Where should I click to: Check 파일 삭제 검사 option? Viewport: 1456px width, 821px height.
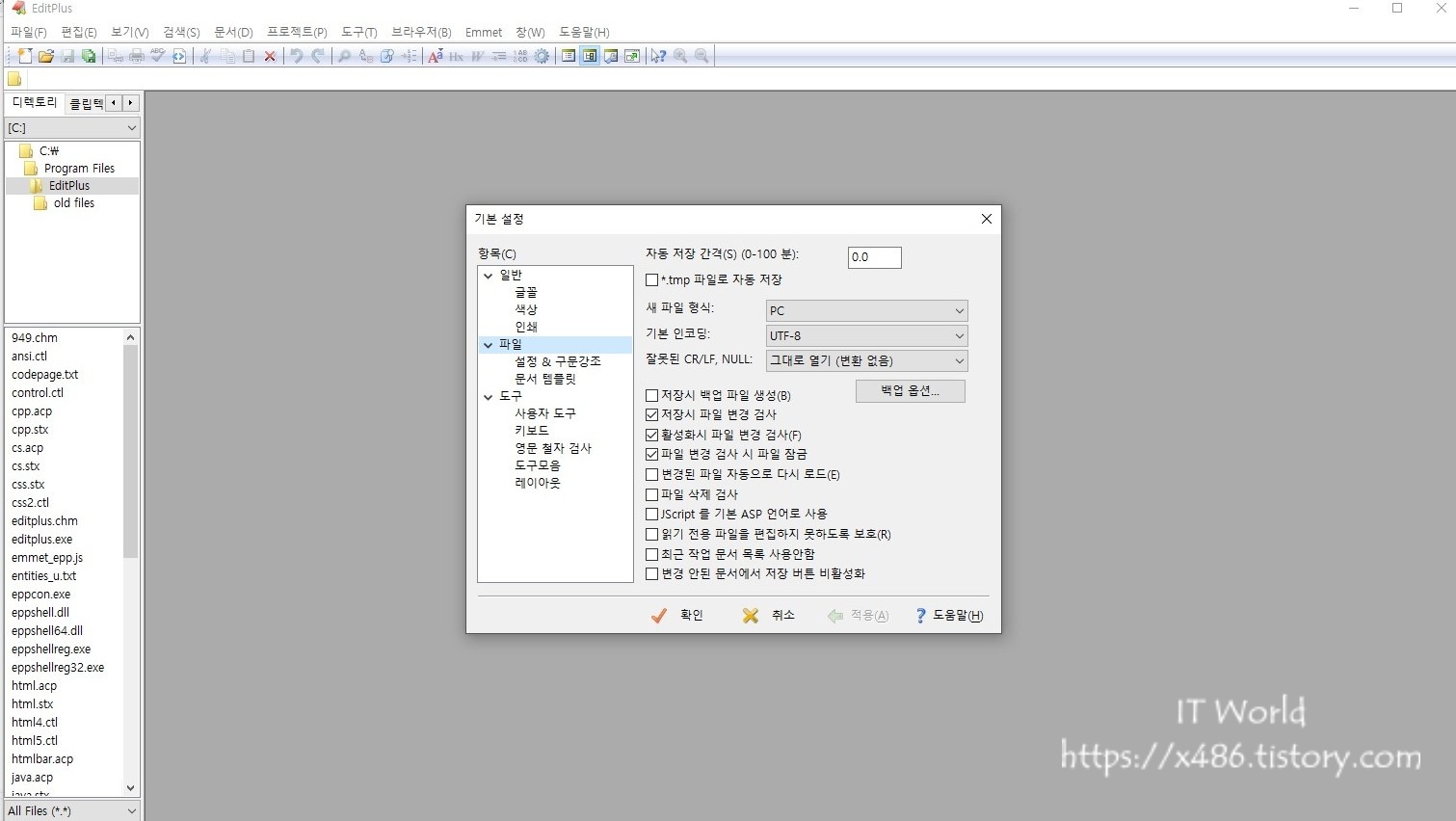652,494
